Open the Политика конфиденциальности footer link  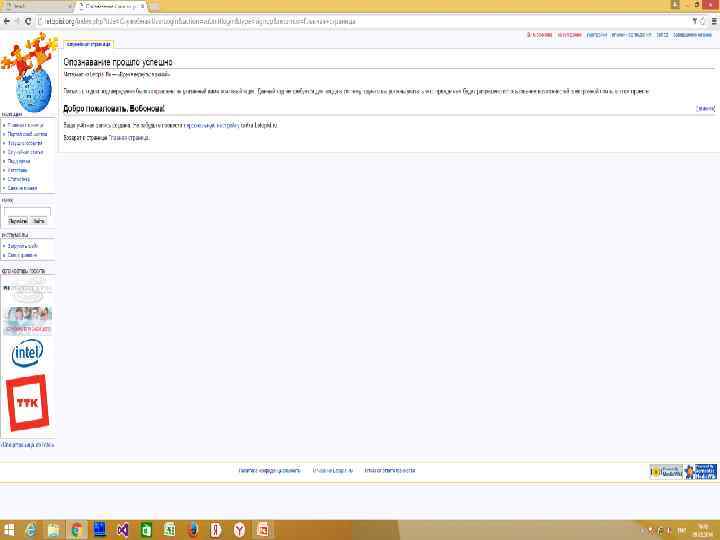pos(270,471)
